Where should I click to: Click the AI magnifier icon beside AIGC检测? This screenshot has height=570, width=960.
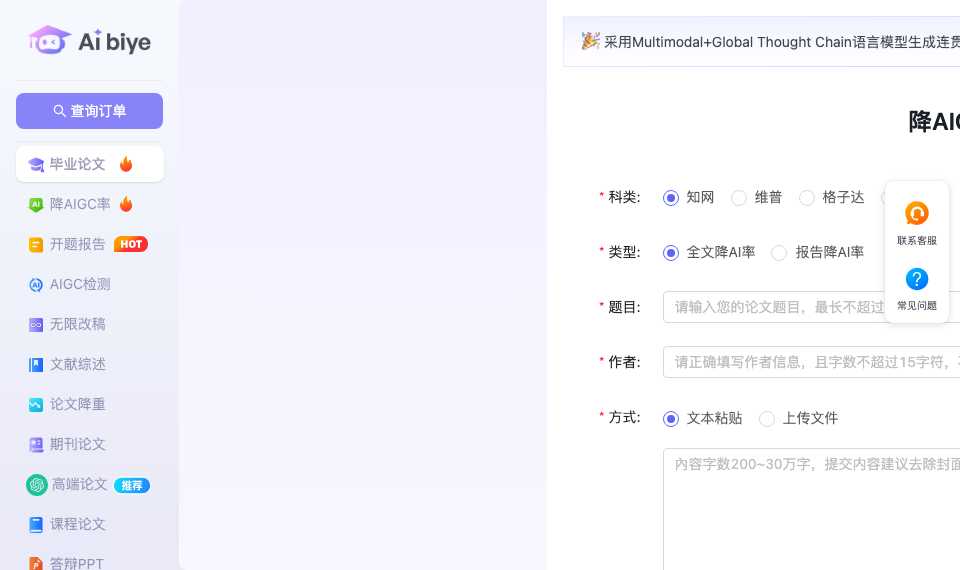[36, 285]
